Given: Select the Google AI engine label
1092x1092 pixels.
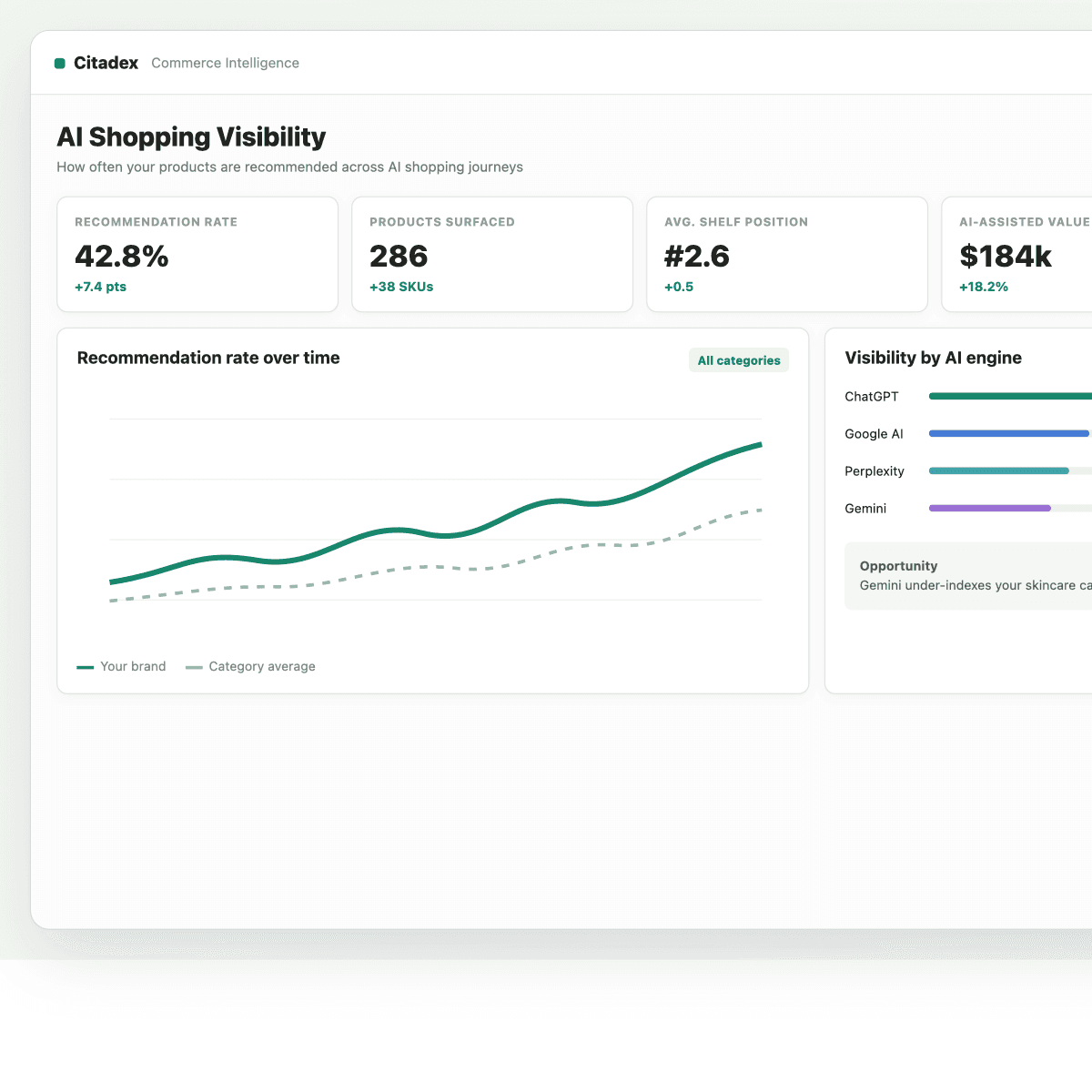Looking at the screenshot, I should (x=874, y=434).
